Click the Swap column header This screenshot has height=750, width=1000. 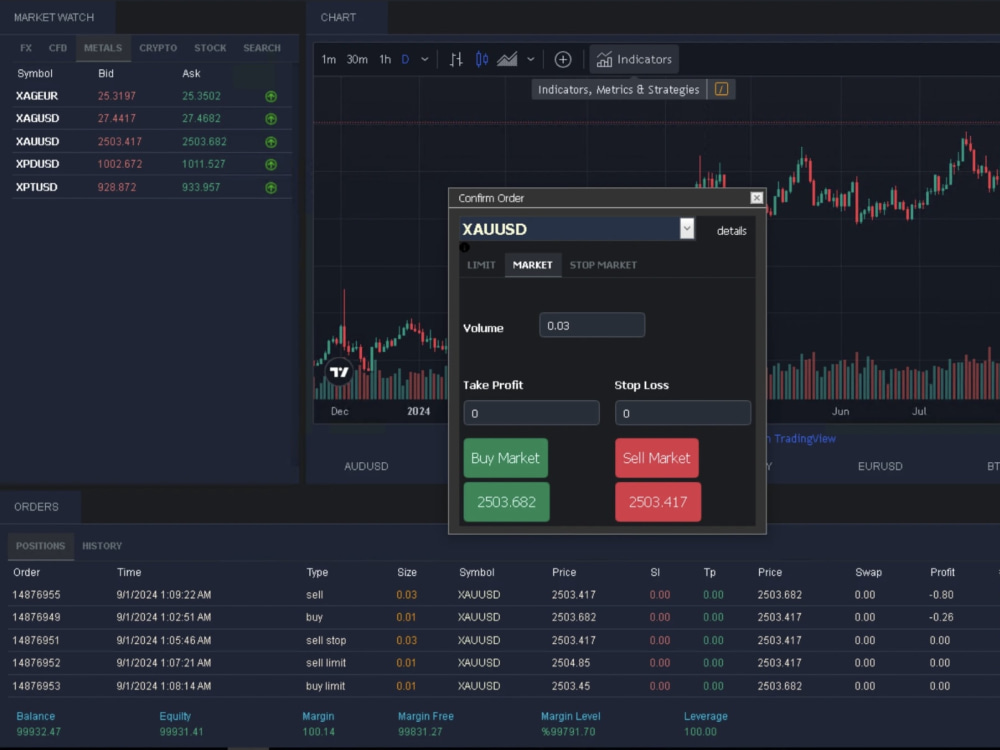(868, 572)
